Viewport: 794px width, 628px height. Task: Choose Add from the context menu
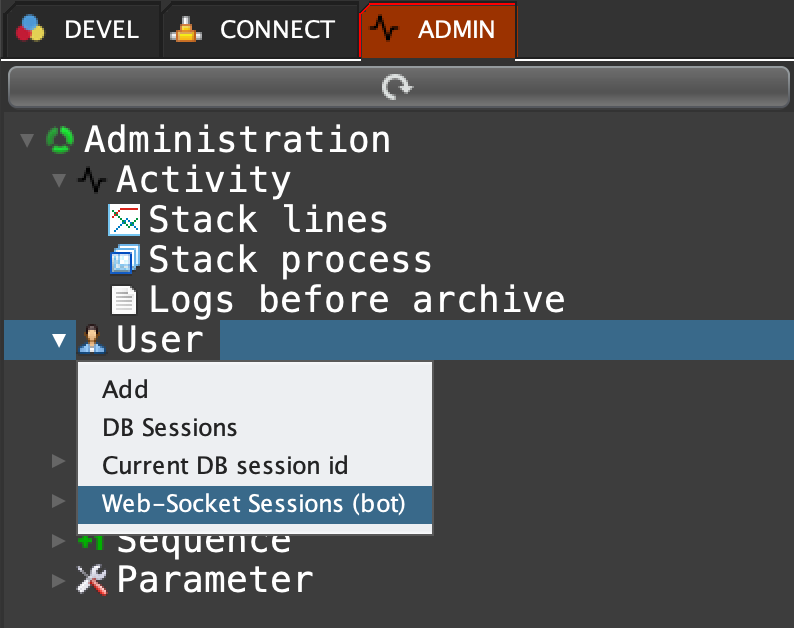[x=125, y=390]
